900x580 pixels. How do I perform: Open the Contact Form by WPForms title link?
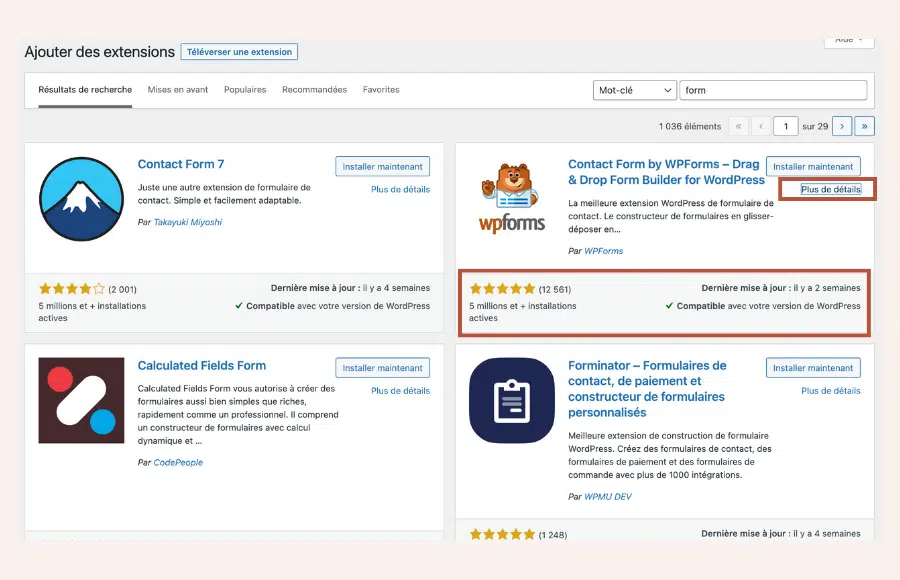(x=666, y=172)
